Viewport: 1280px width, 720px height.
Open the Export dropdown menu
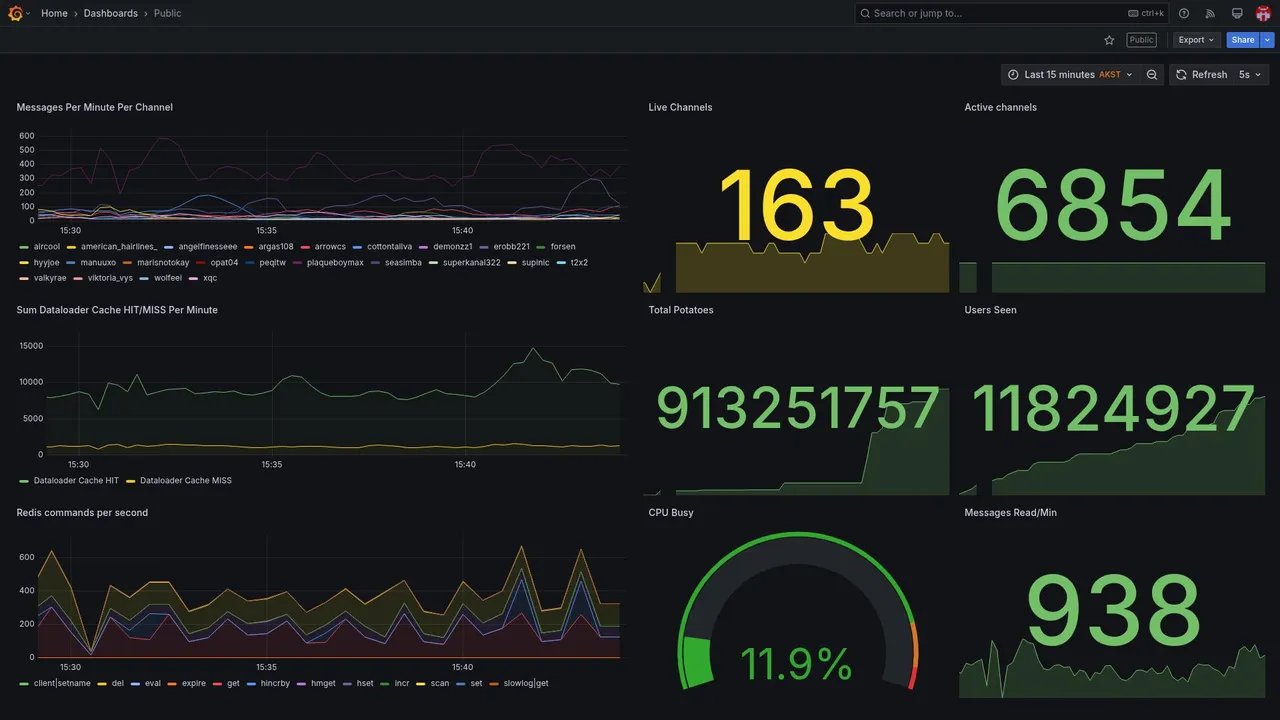click(x=1196, y=40)
